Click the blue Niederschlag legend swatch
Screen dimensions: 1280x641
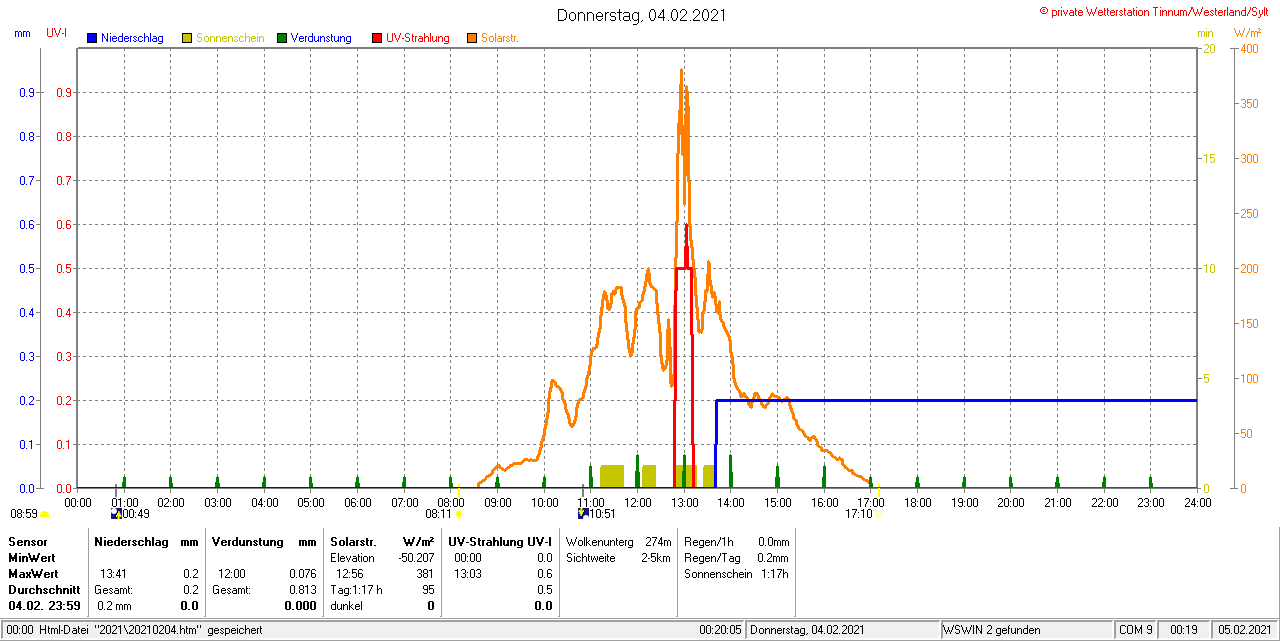92,38
